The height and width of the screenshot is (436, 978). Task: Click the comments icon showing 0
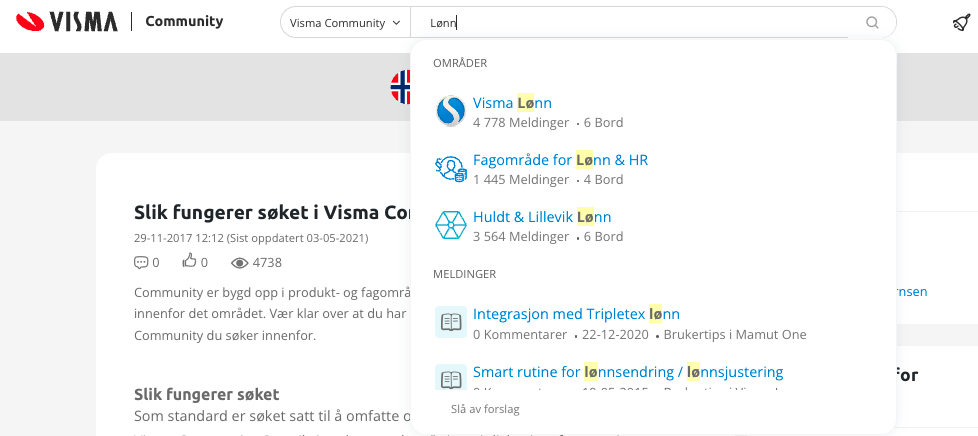tap(140, 263)
